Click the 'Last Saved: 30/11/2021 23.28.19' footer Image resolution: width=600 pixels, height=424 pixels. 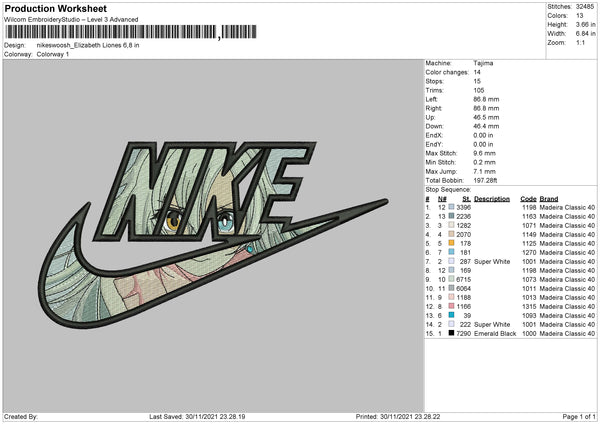[197, 416]
